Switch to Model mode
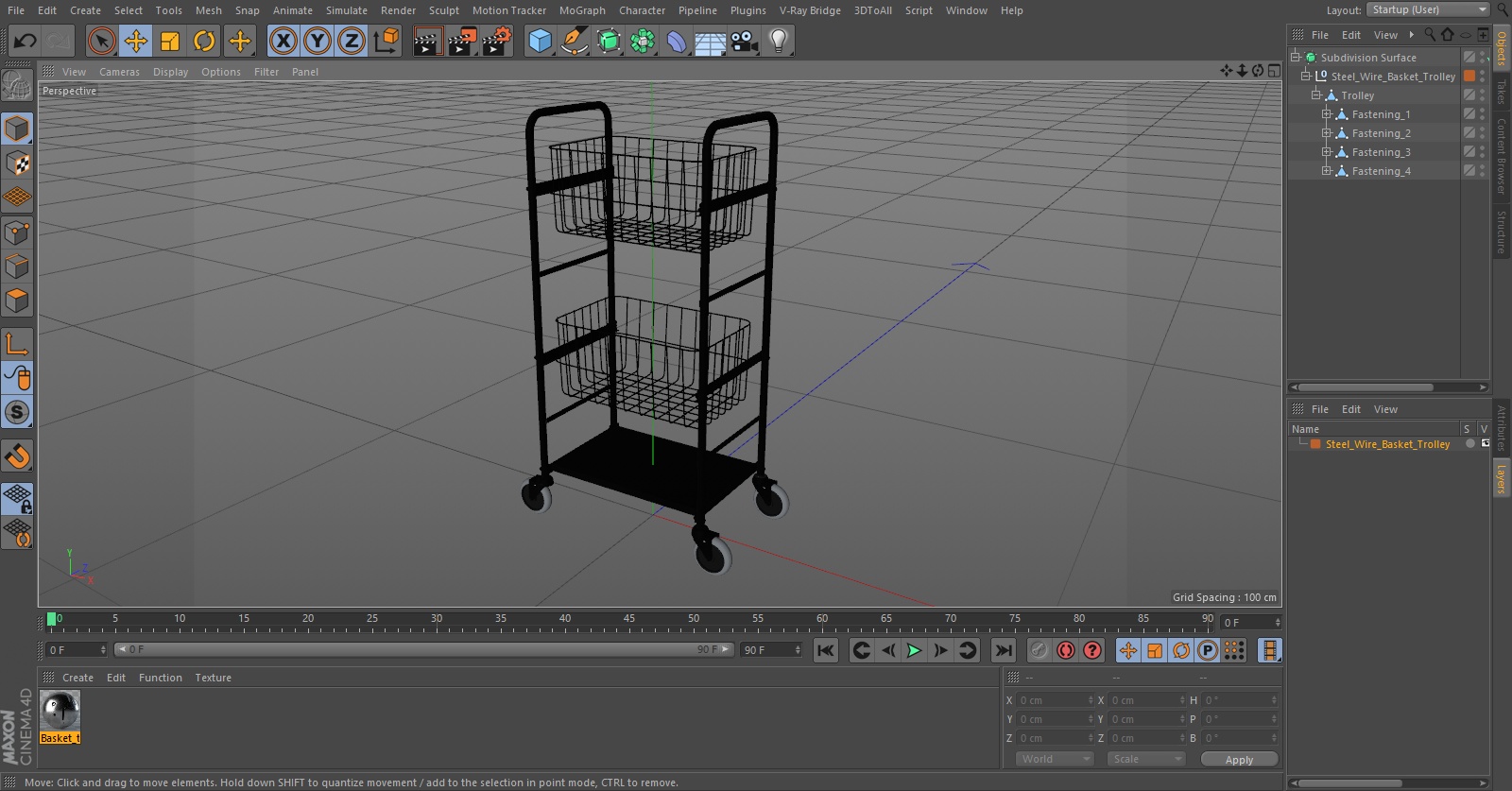 coord(17,129)
